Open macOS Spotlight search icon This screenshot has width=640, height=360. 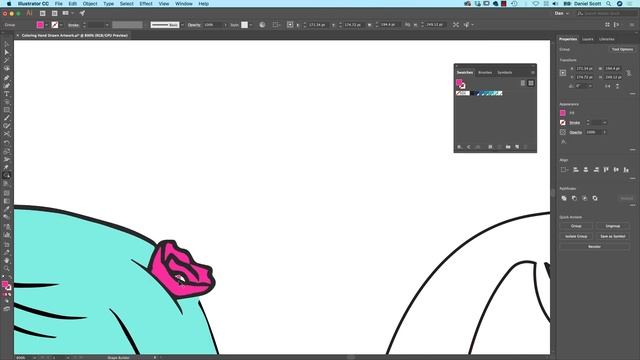(609, 4)
